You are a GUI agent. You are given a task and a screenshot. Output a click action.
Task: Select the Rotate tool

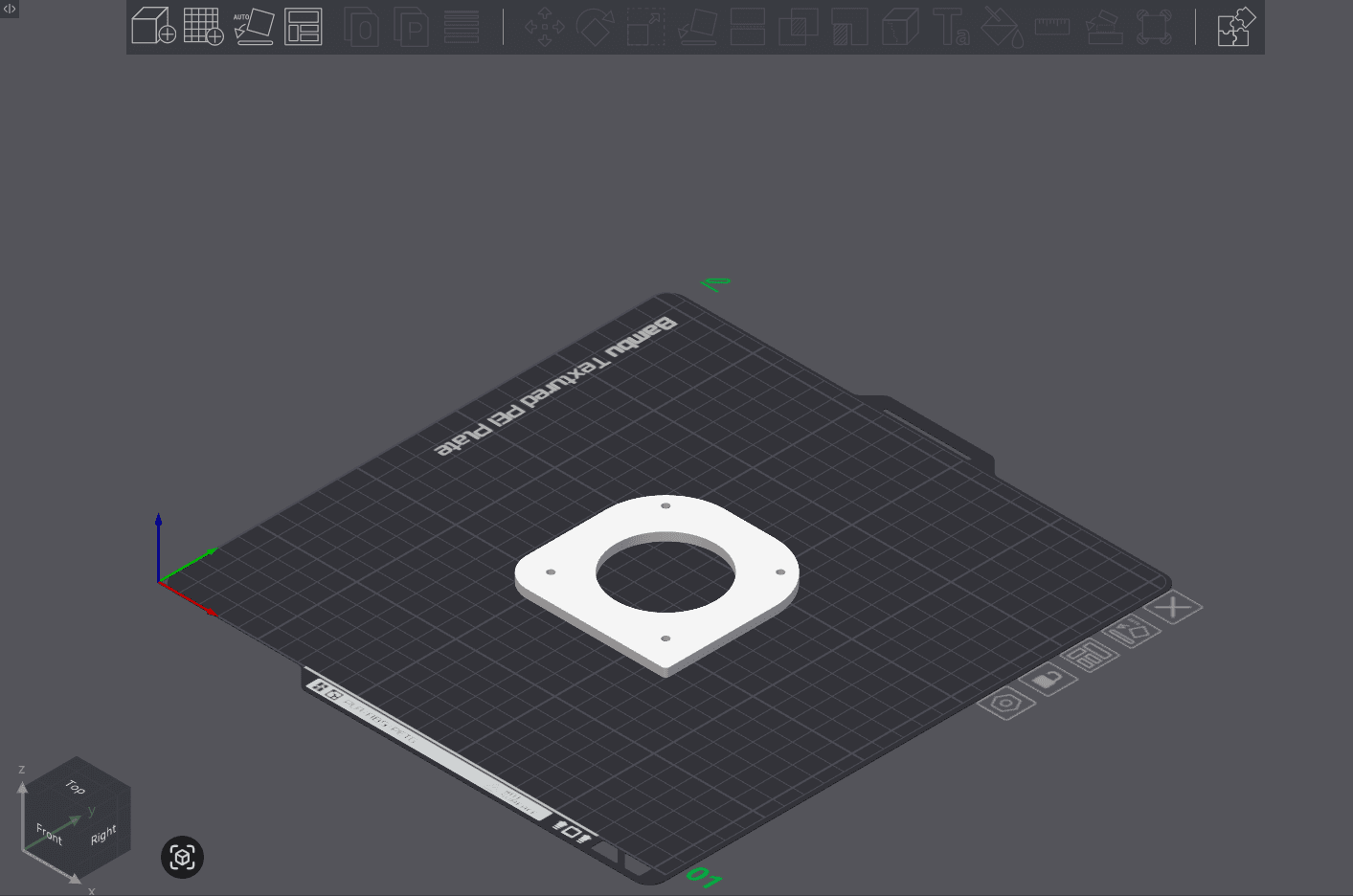coord(594,27)
